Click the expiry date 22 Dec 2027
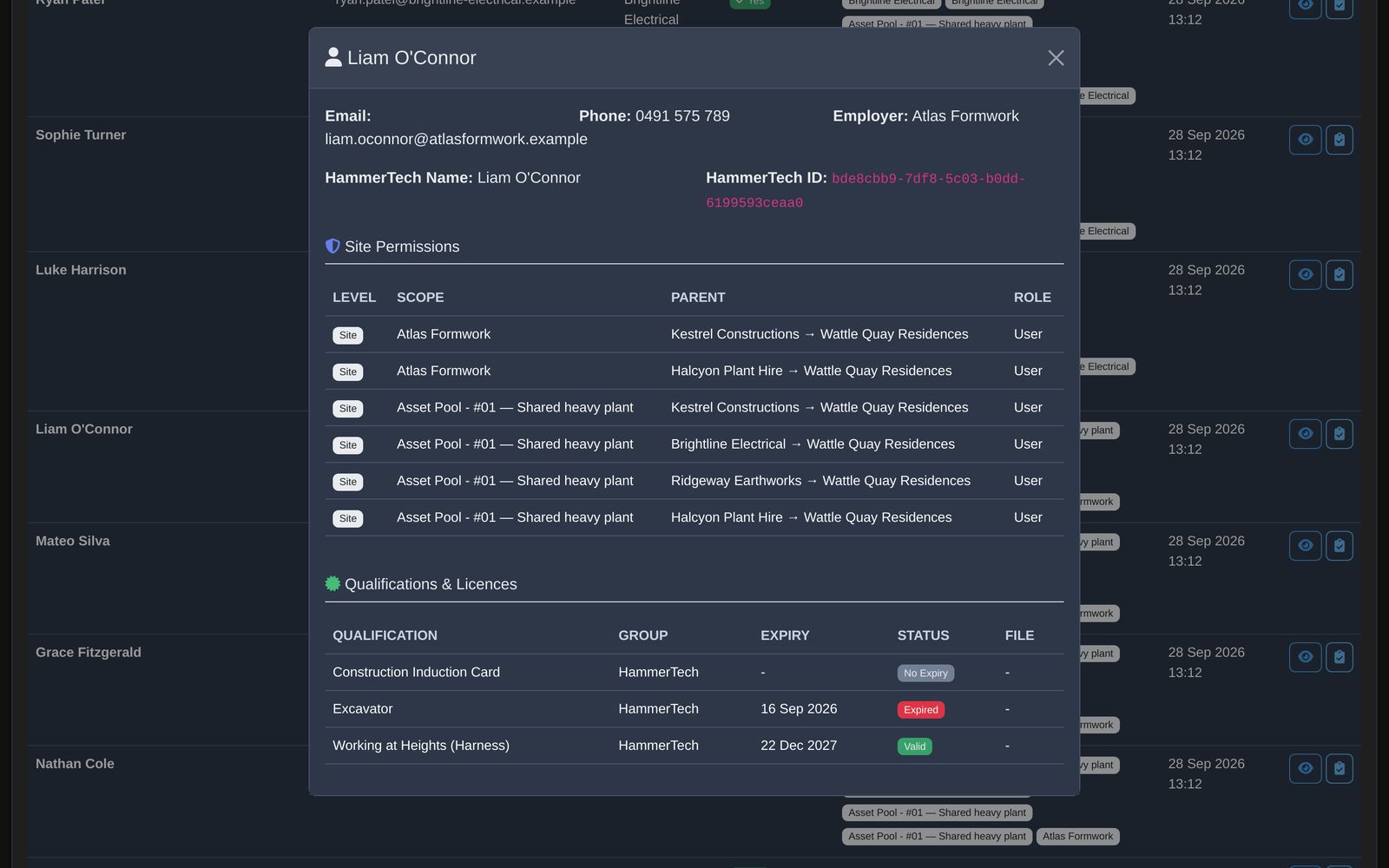The width and height of the screenshot is (1389, 868). tap(799, 746)
